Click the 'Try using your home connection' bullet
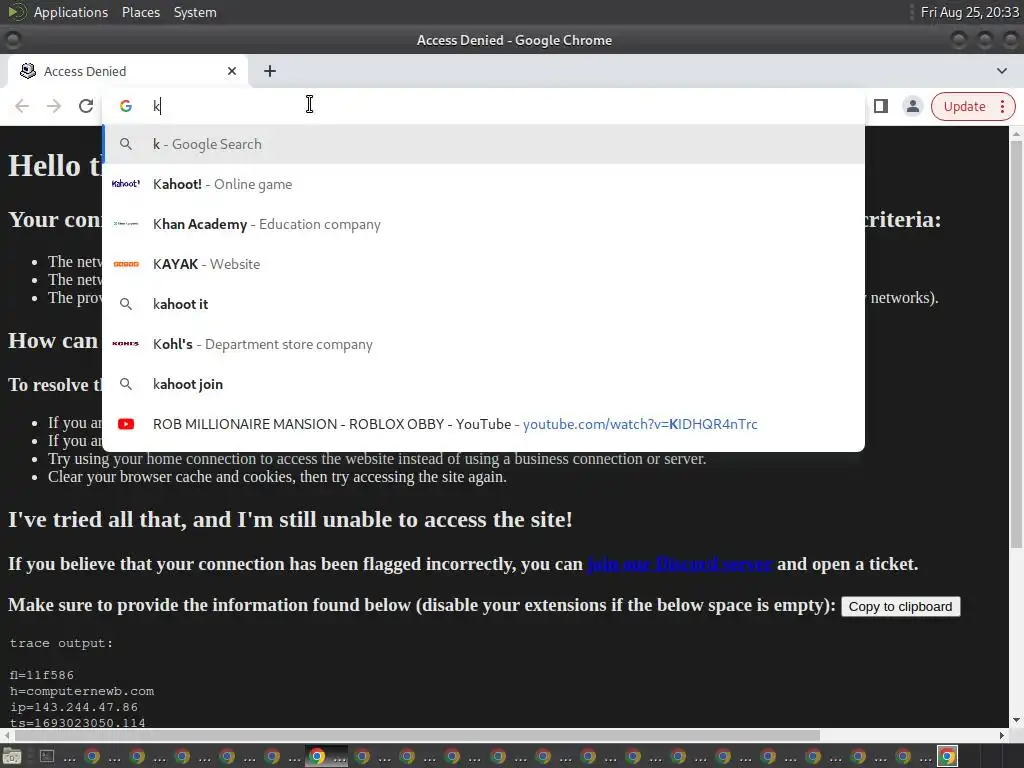This screenshot has height=768, width=1024. coord(377,458)
